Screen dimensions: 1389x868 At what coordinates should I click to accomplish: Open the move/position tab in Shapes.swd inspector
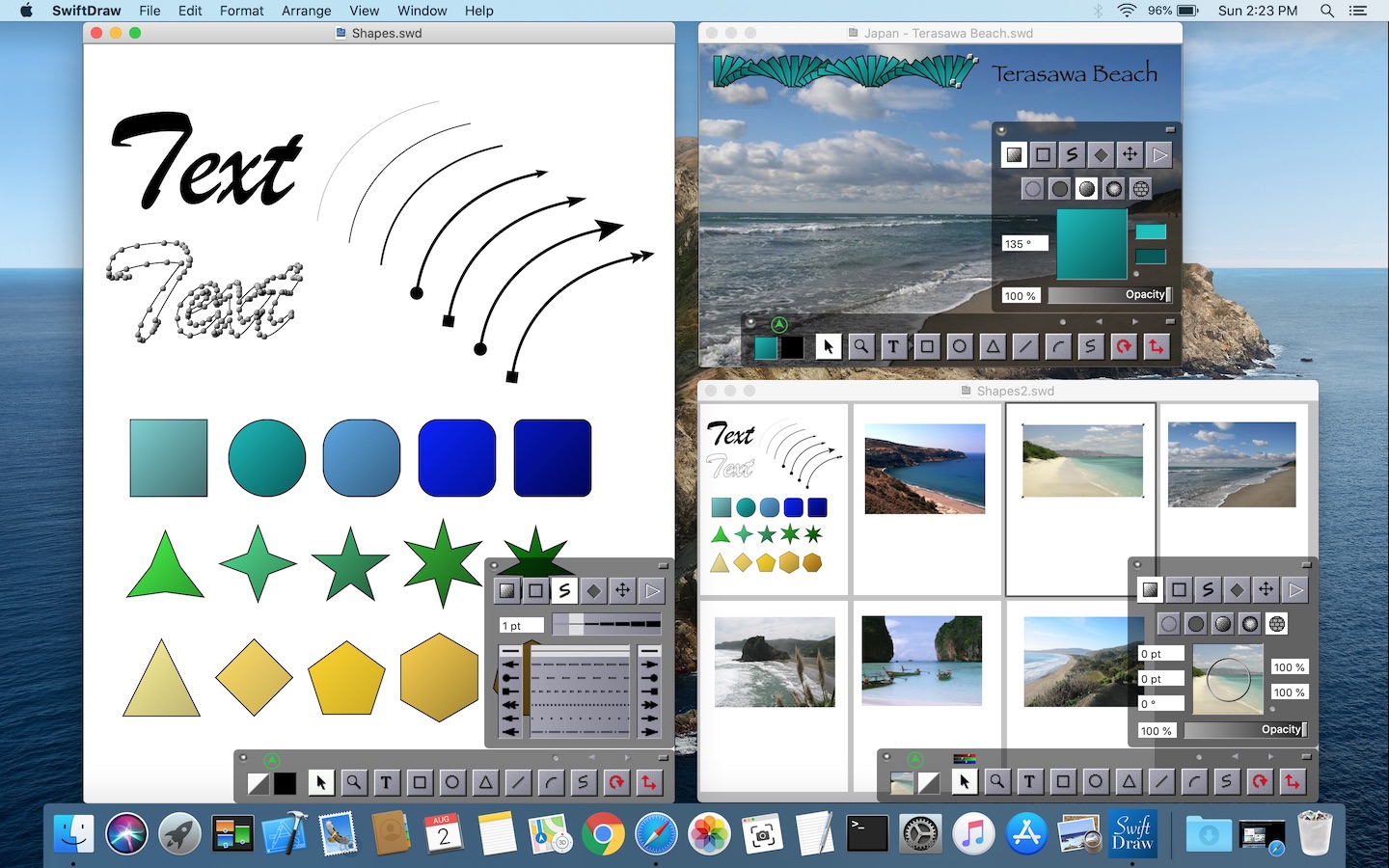(x=623, y=590)
